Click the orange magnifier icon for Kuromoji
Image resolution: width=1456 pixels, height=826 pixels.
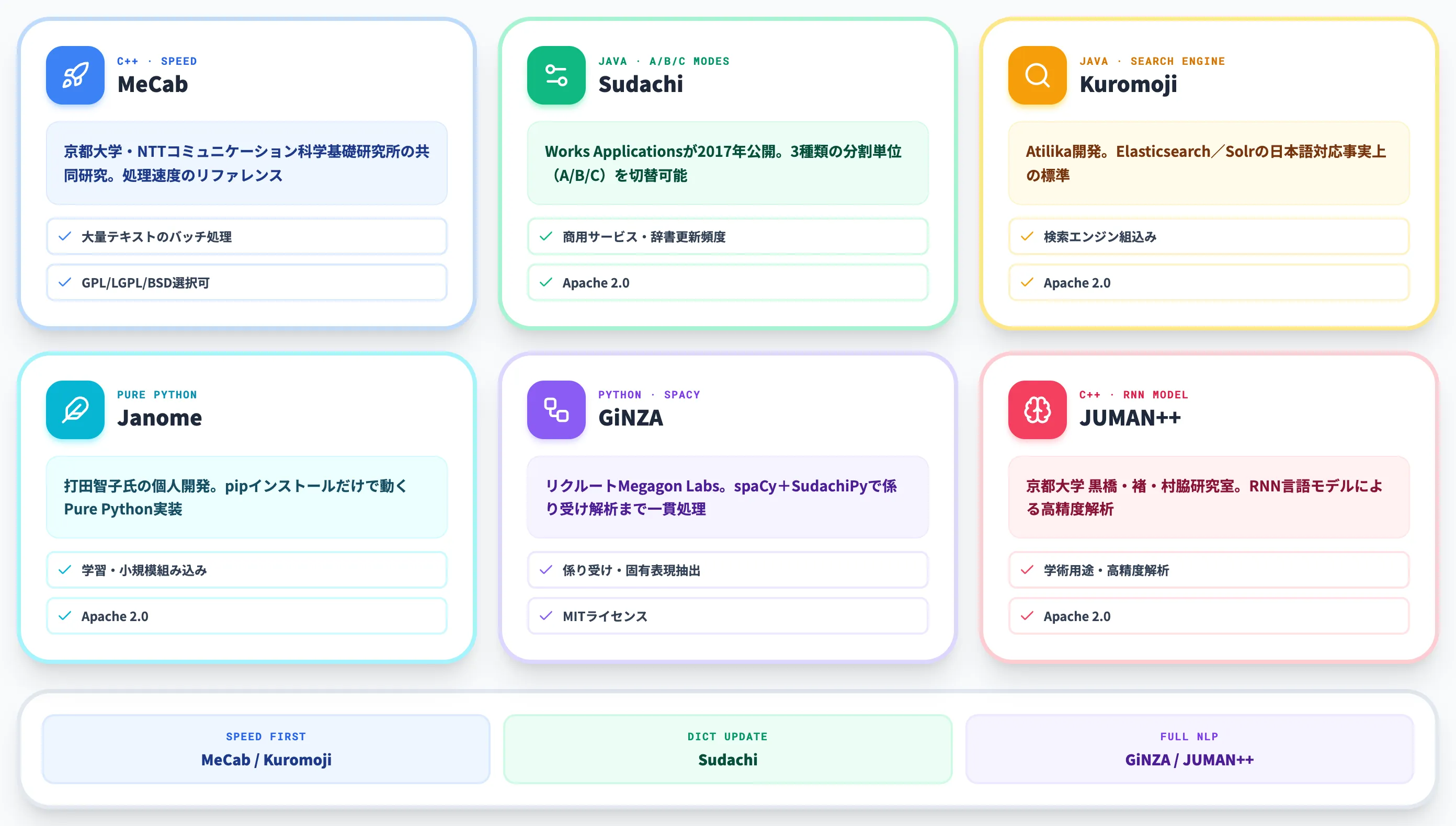(1037, 75)
